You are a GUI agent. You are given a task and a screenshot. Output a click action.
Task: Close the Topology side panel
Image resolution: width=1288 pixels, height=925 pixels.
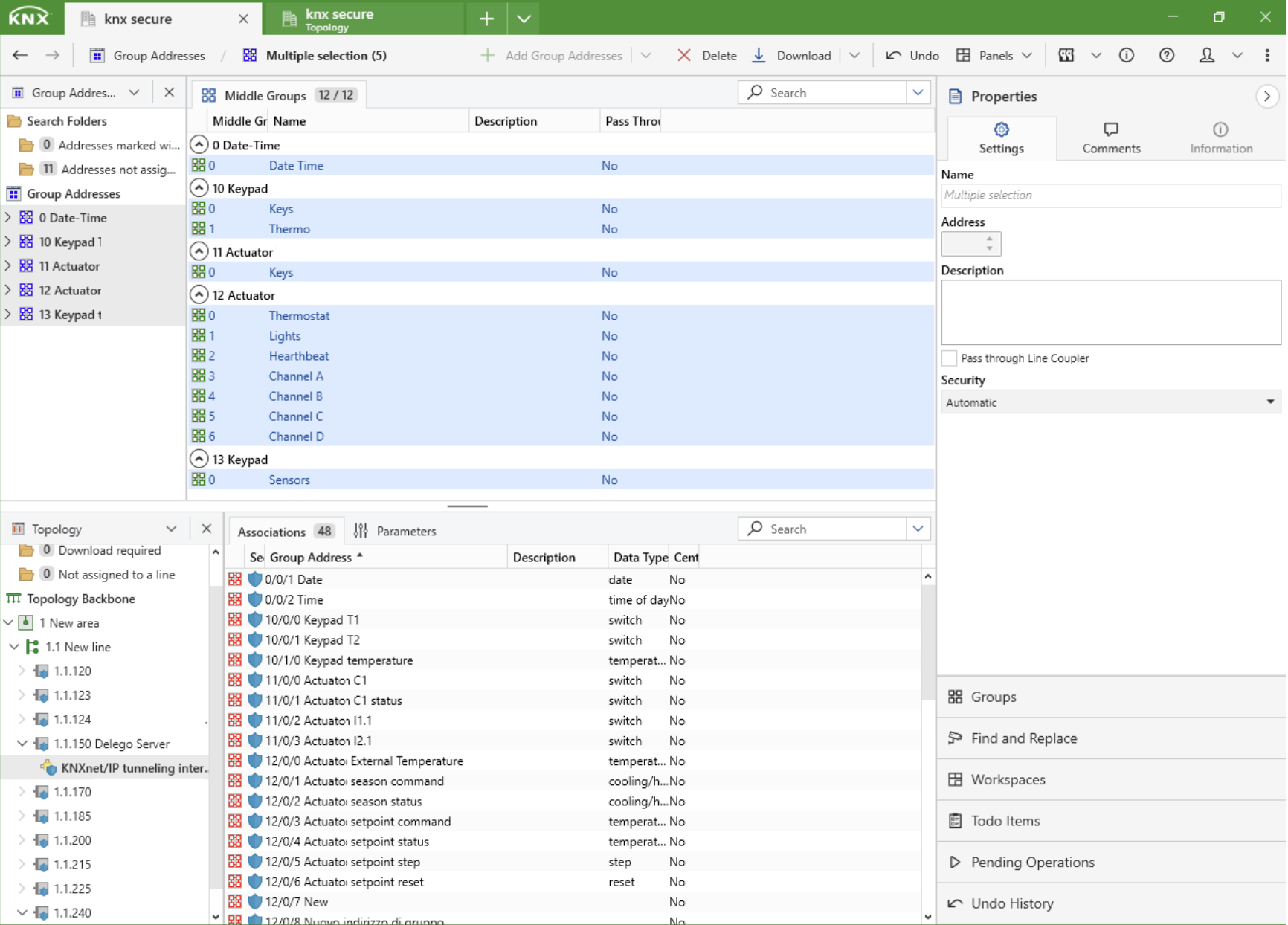pyautogui.click(x=207, y=529)
